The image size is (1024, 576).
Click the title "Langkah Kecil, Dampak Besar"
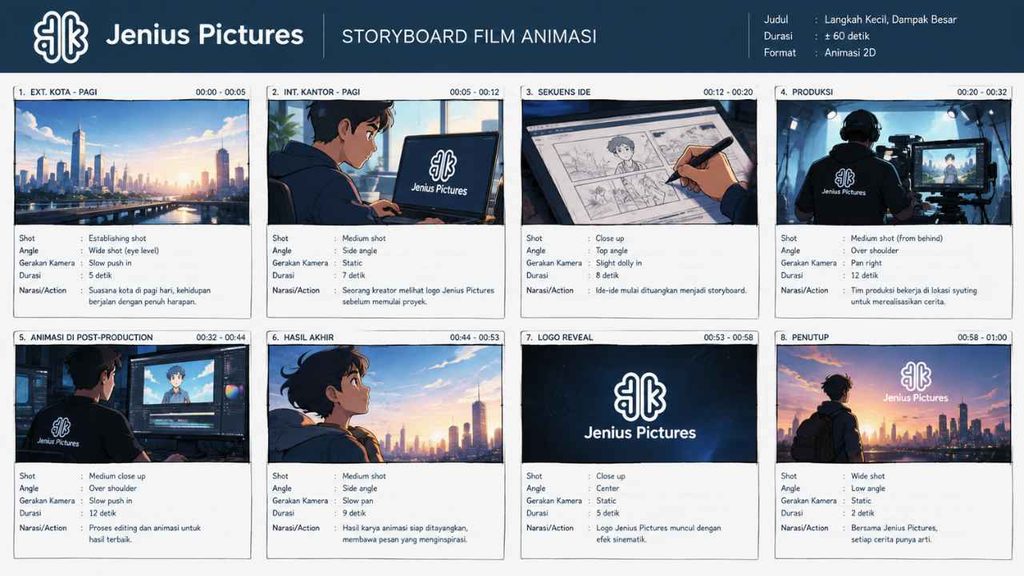coord(890,20)
